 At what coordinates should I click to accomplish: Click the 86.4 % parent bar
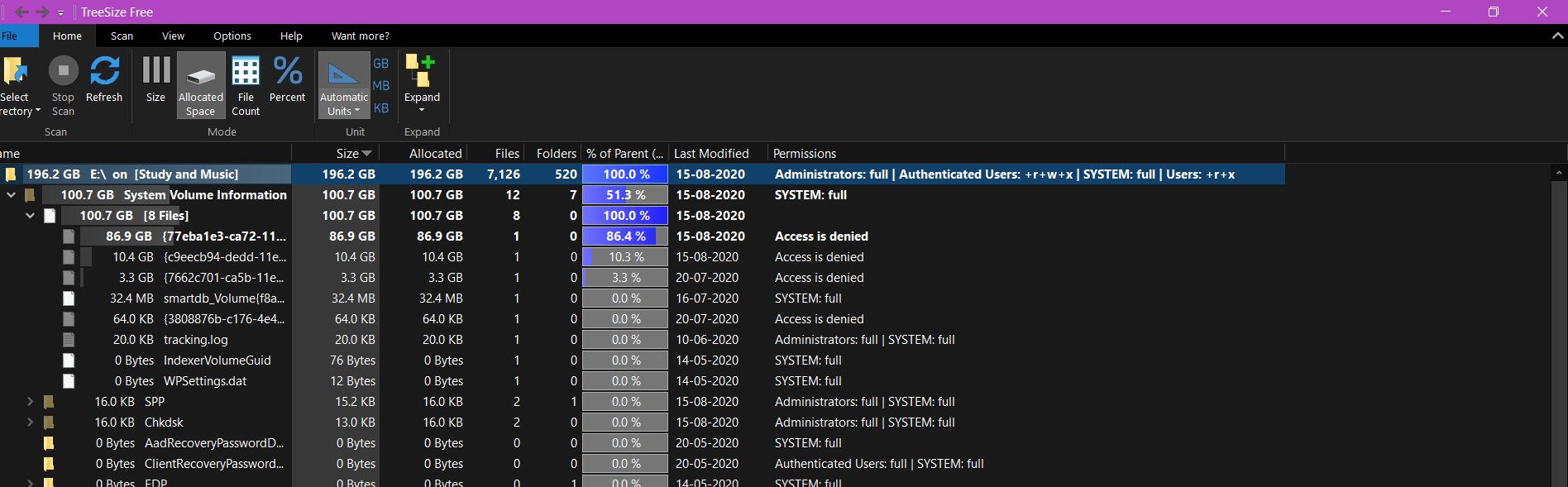point(625,236)
